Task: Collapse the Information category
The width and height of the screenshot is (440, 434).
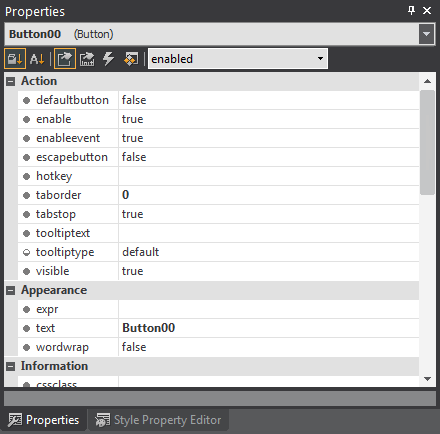Action: (x=11, y=367)
